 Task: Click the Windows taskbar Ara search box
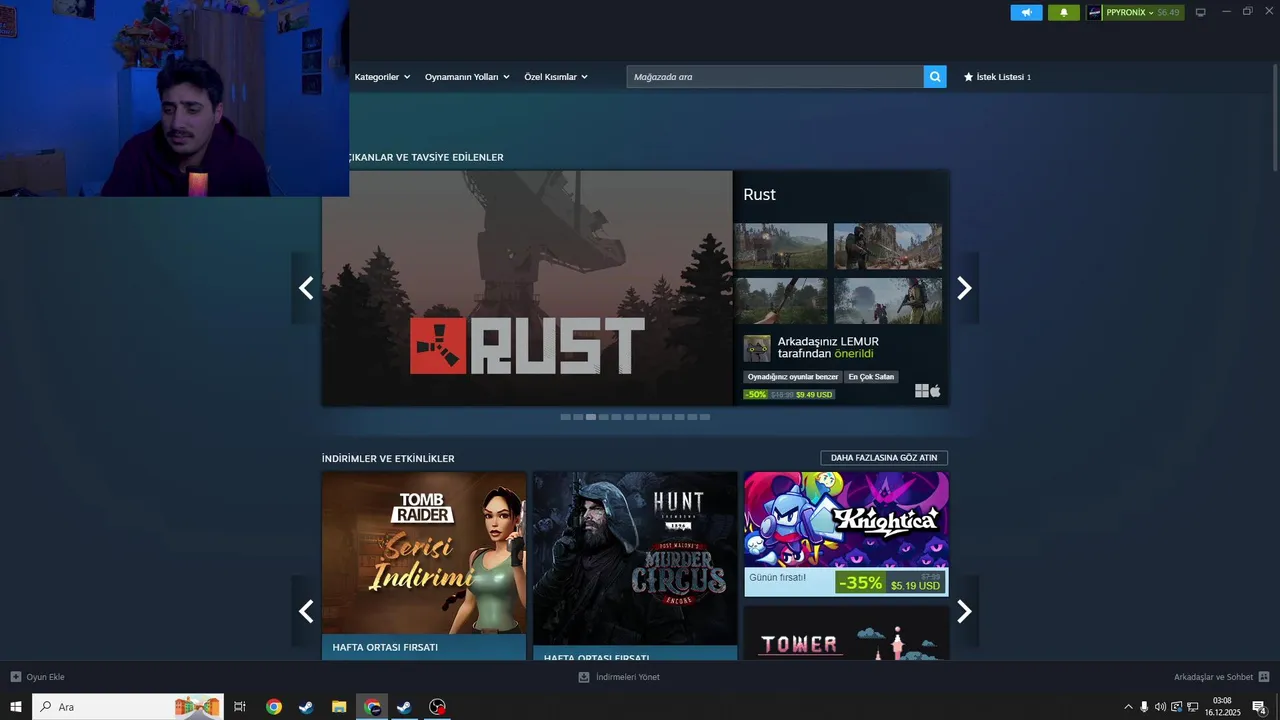[x=128, y=707]
